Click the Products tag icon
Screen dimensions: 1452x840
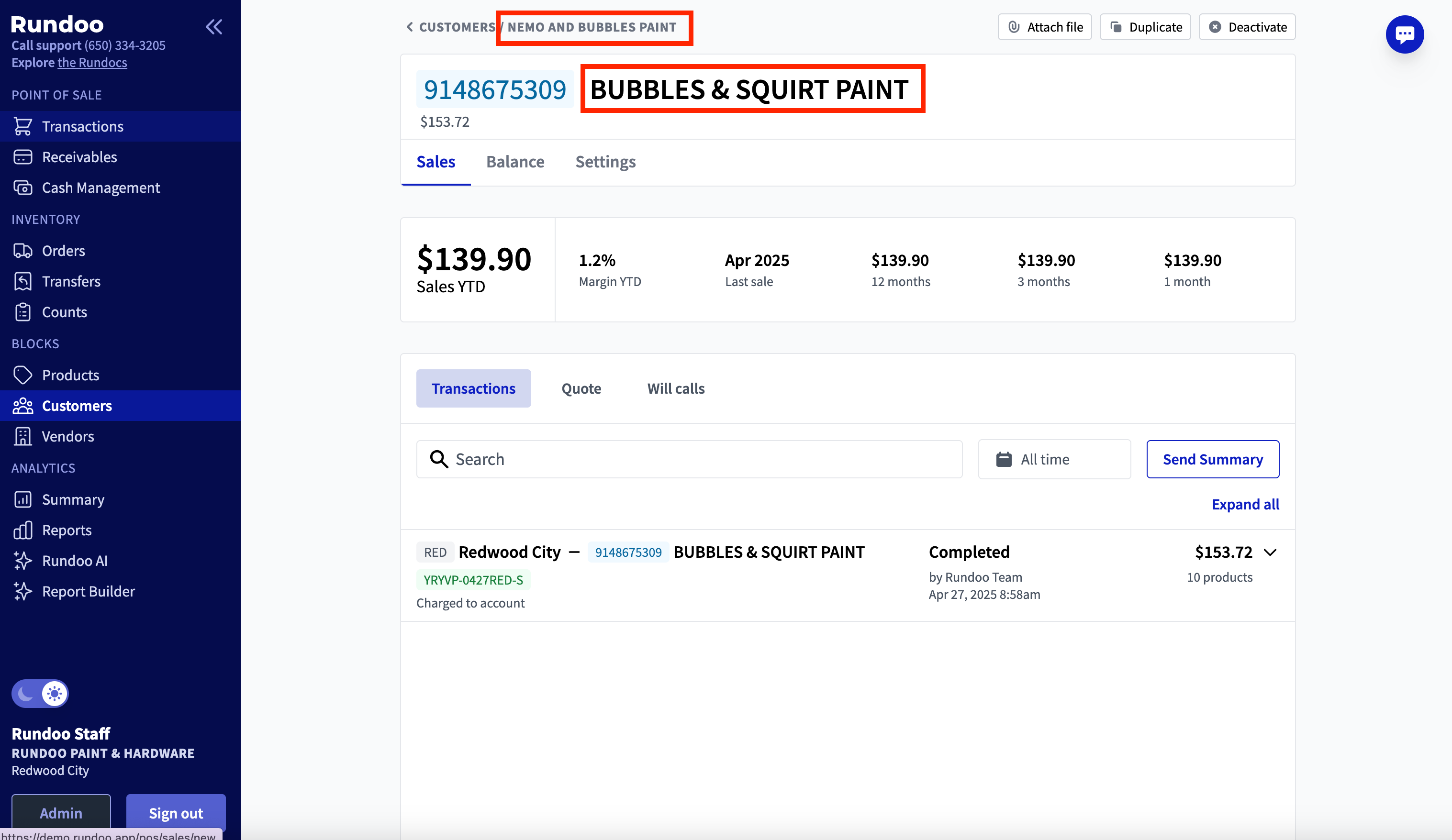click(22, 375)
